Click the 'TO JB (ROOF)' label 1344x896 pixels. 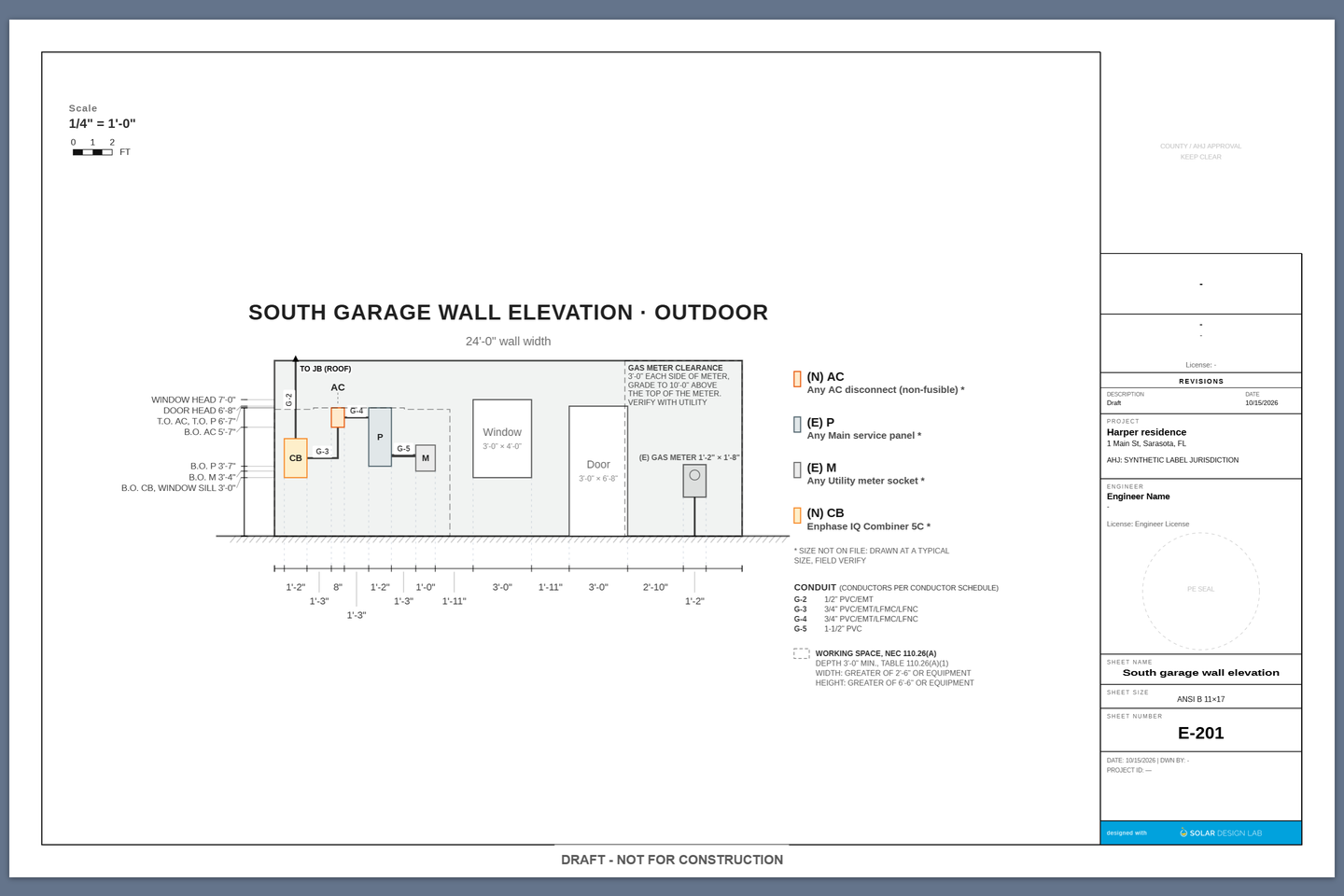[x=326, y=369]
